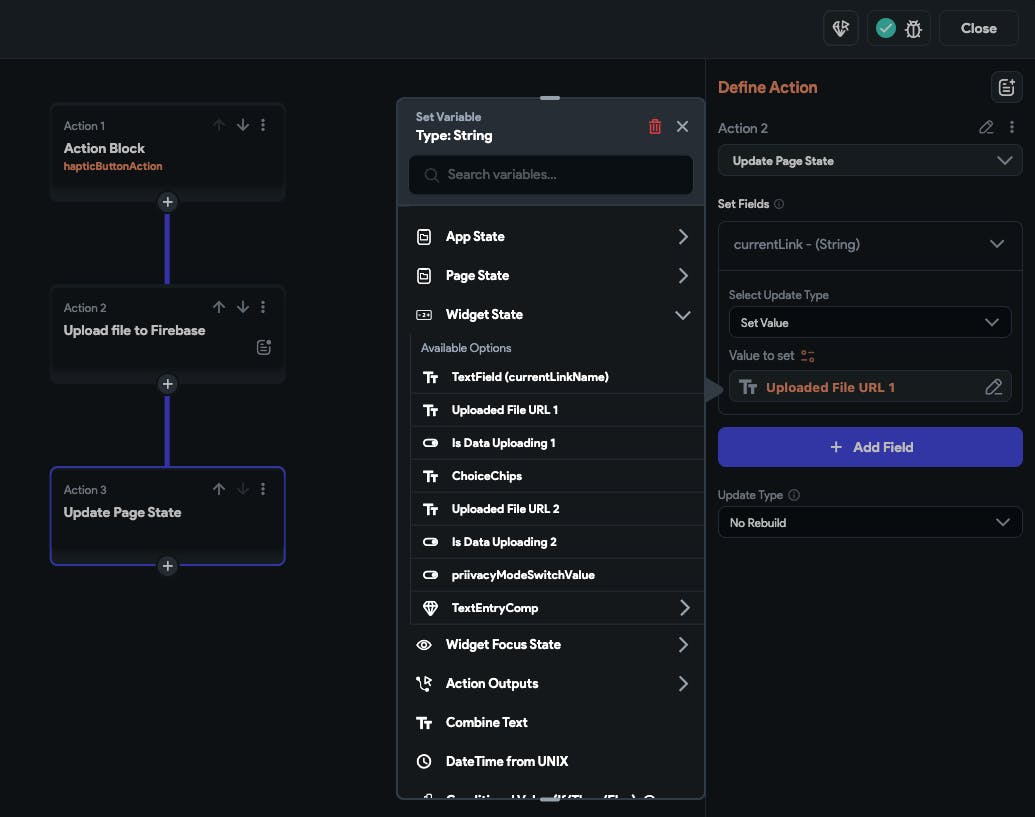Move Action 3 up with arrow

219,489
